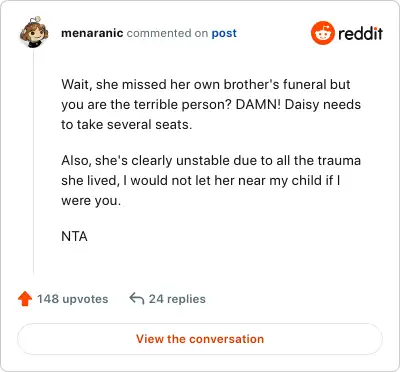400x372 pixels.
Task: Open the '24 replies' label
Action: coord(177,299)
